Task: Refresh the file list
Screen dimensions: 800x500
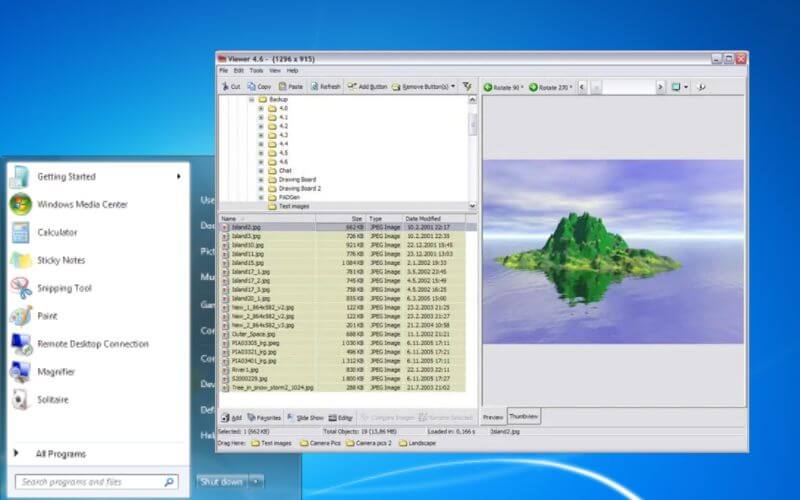Action: click(x=325, y=87)
